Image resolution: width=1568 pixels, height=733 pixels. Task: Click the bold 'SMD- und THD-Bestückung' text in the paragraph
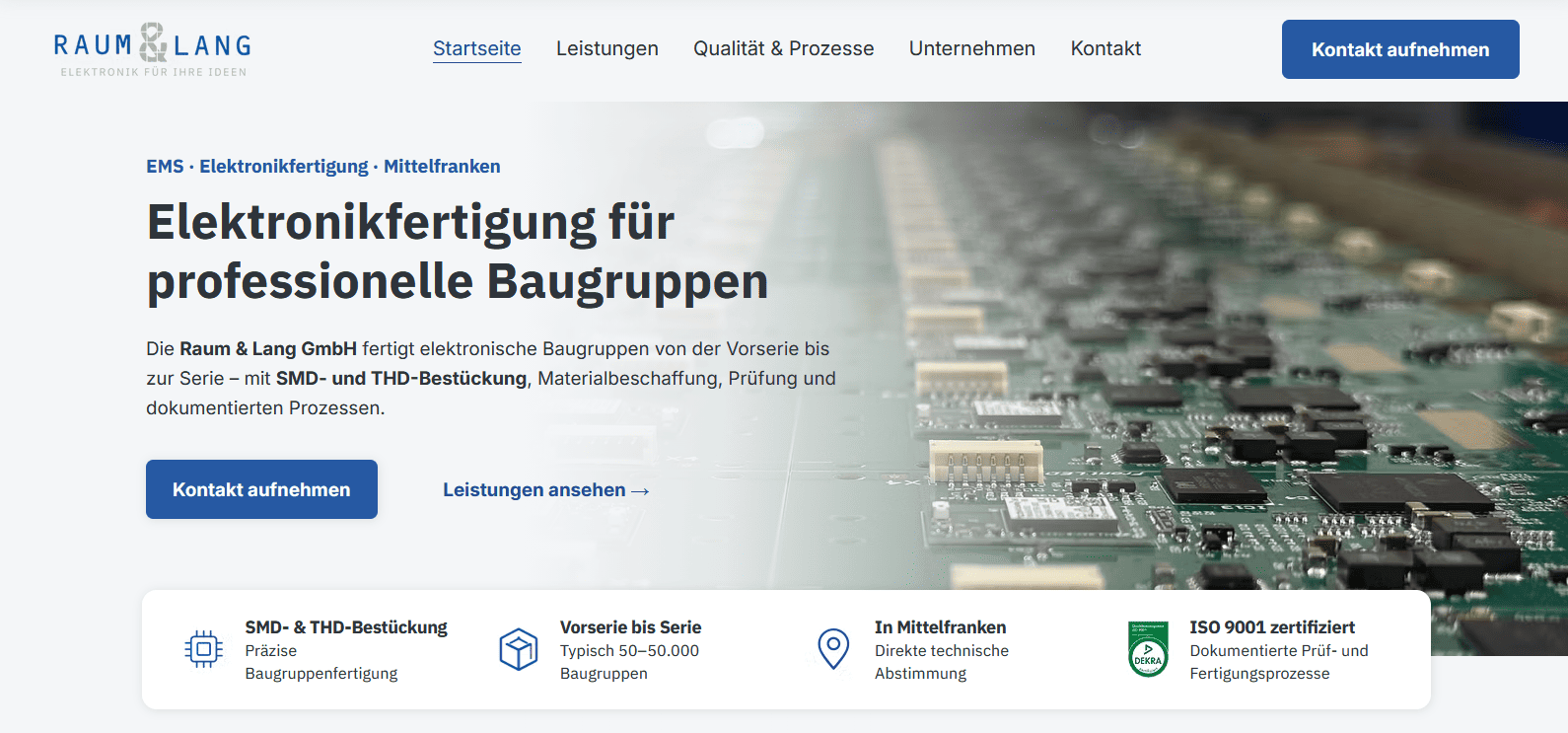click(401, 378)
